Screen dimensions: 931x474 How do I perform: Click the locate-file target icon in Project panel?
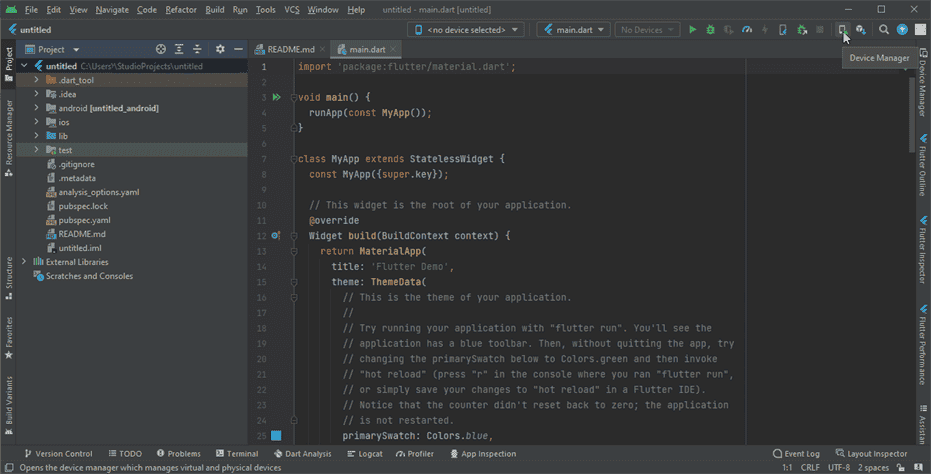click(160, 49)
